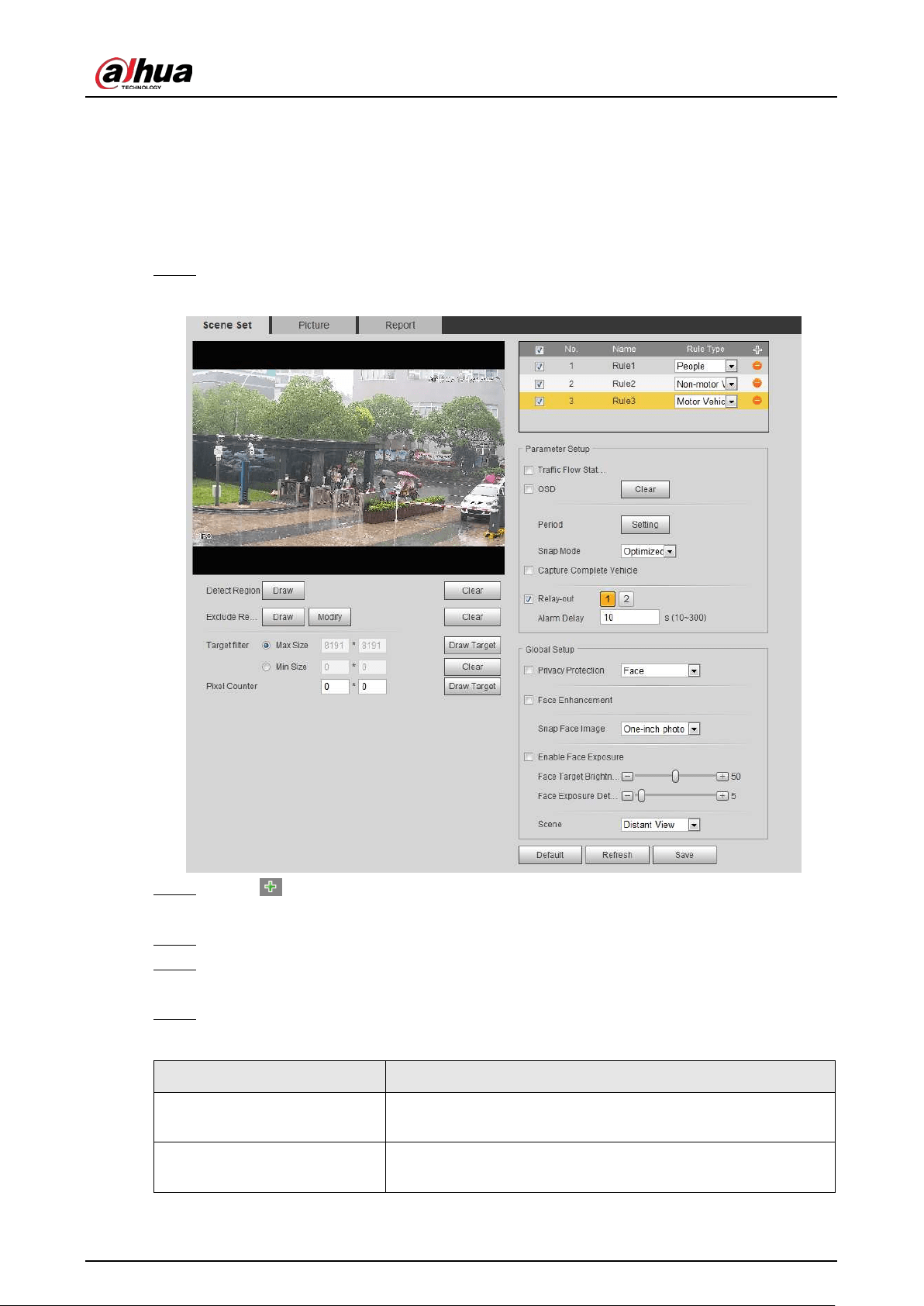This screenshot has width=924, height=1306.
Task: Select the Max Size radio button
Action: click(x=267, y=645)
